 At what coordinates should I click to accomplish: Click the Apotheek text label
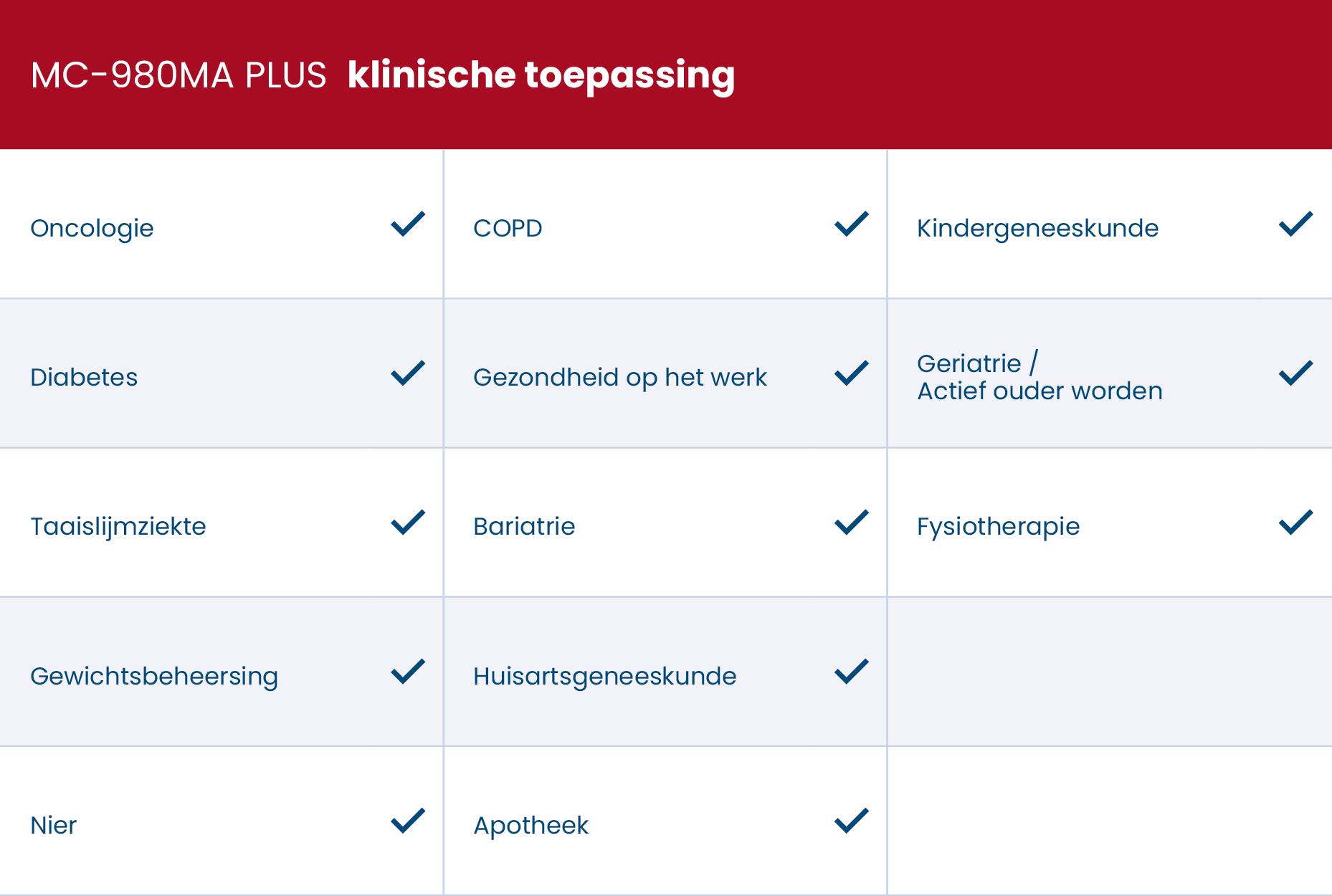click(x=531, y=825)
